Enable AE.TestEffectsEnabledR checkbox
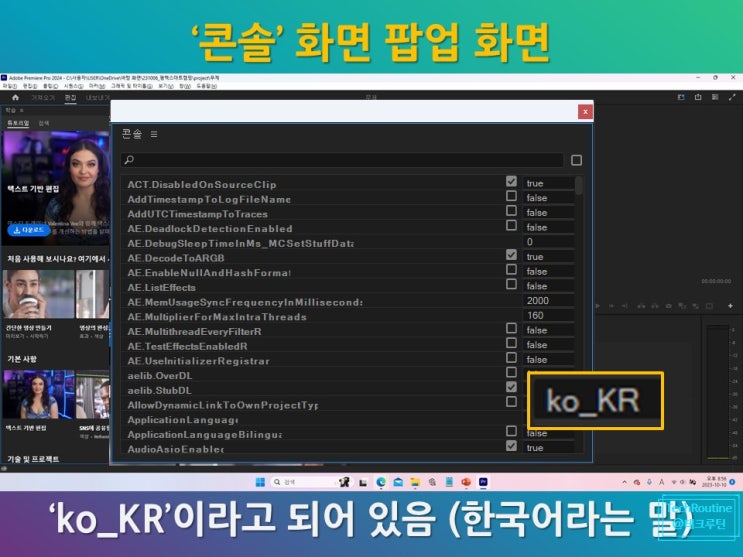Screen dimensions: 743x557 (x=511, y=343)
